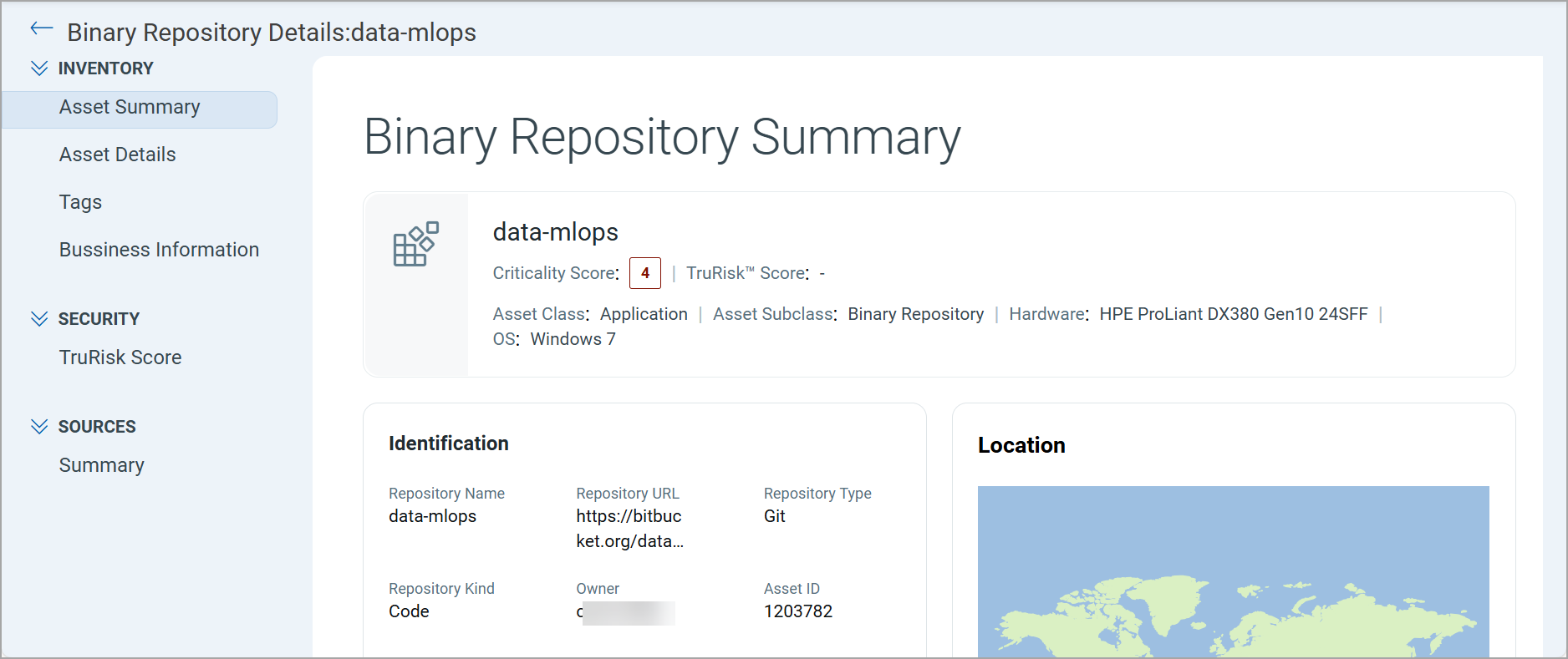
Task: Click the Asset ID 1203782
Action: point(797,611)
